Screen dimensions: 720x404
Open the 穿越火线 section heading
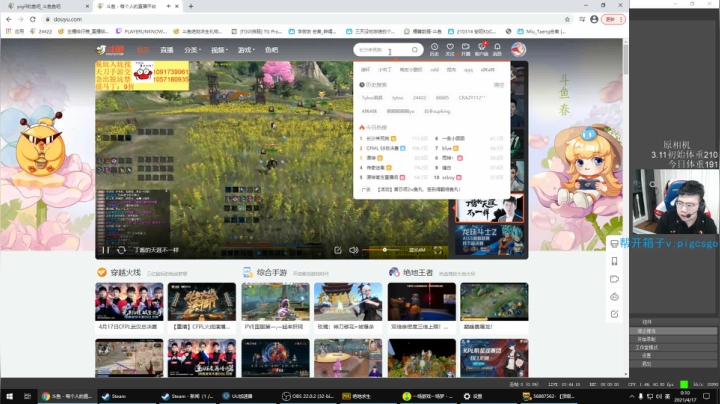point(126,273)
